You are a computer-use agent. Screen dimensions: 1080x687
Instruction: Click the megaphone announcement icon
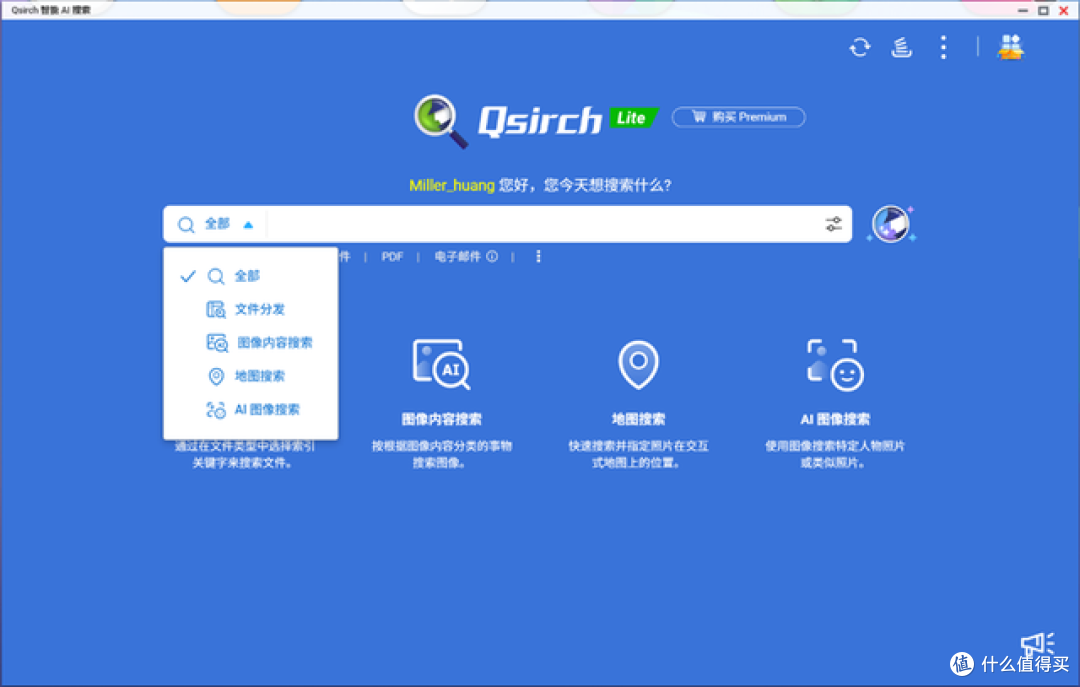pyautogui.click(x=1037, y=644)
